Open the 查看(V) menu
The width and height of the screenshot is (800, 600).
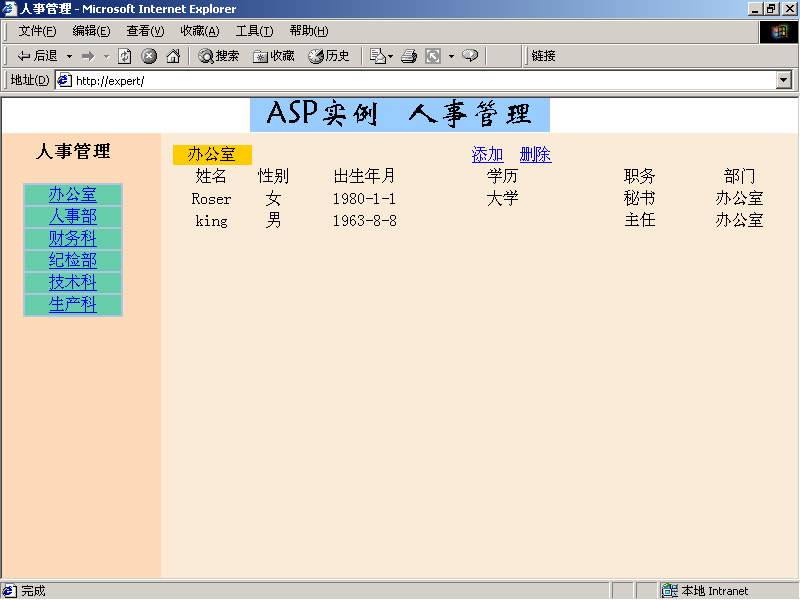click(145, 31)
